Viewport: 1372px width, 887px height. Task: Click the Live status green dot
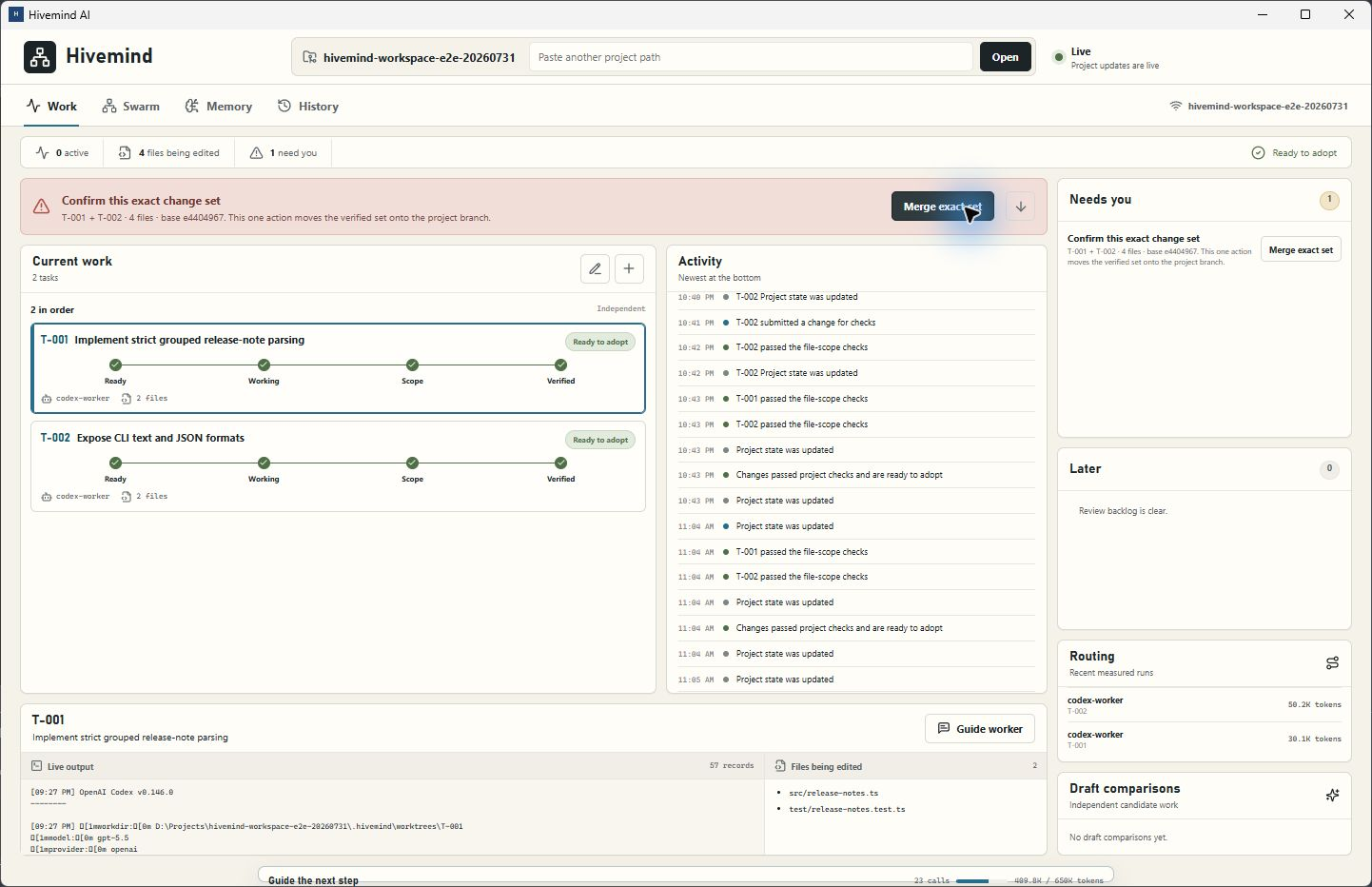pyautogui.click(x=1058, y=57)
